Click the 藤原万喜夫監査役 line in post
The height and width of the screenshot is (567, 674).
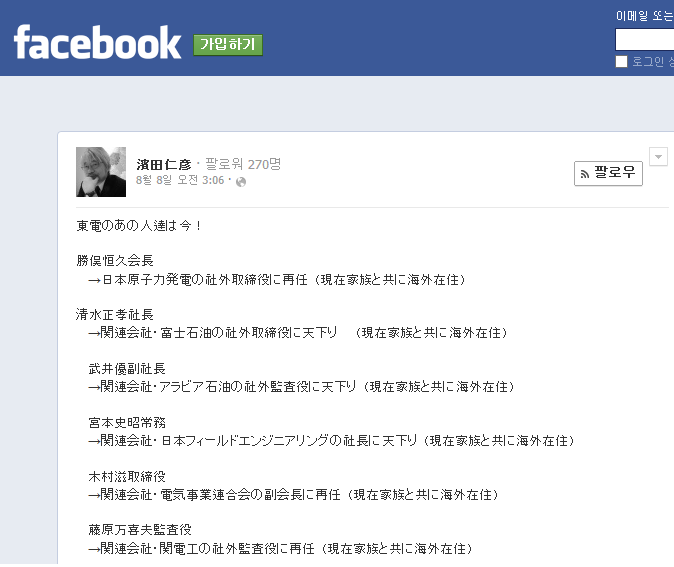pos(140,530)
